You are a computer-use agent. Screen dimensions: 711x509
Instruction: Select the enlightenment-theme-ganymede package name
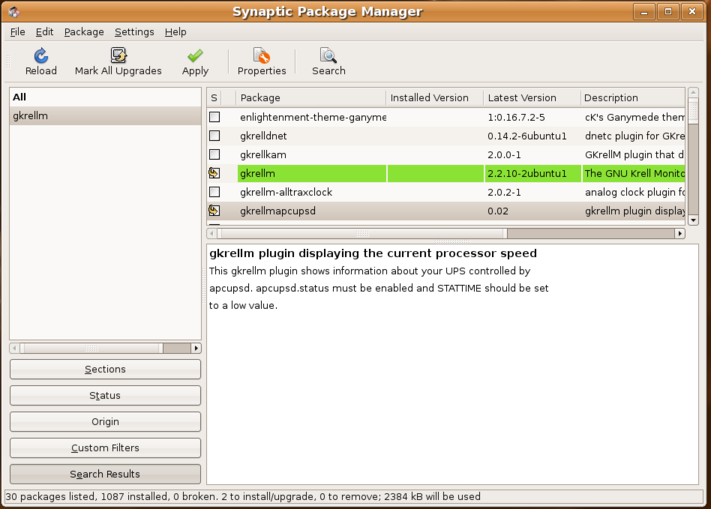click(x=313, y=117)
